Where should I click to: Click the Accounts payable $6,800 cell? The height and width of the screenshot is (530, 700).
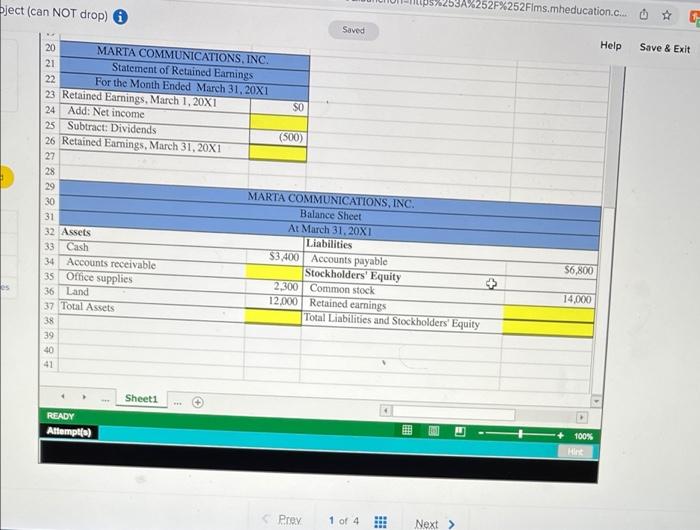coord(551,270)
